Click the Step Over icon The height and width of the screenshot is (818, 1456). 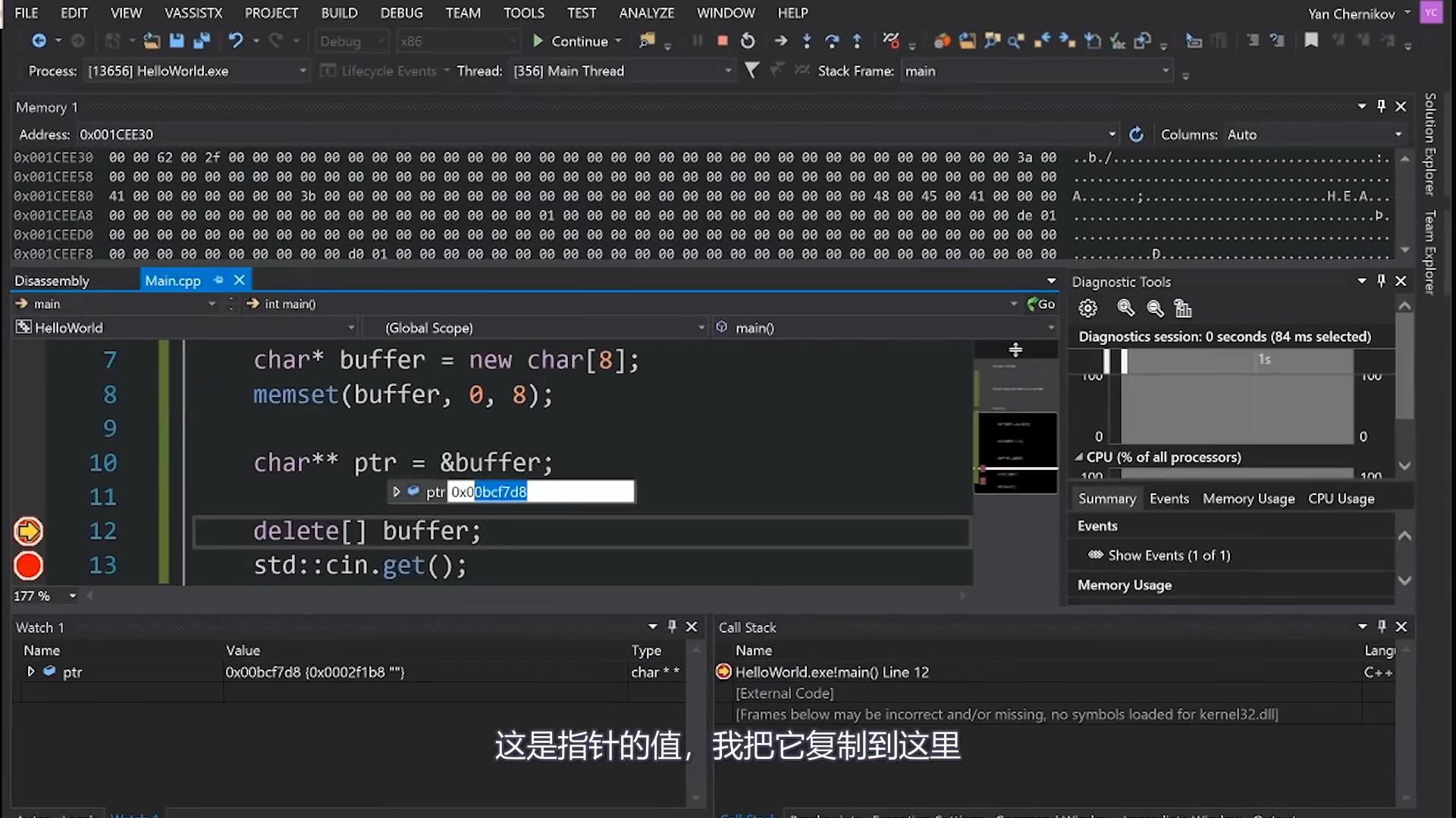832,41
